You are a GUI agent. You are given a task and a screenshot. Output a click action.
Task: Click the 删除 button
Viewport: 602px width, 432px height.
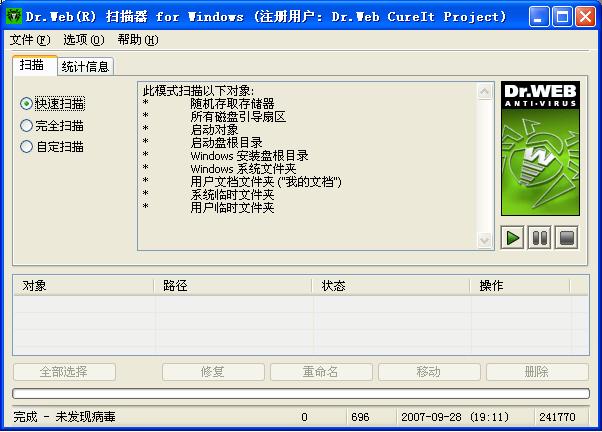537,372
